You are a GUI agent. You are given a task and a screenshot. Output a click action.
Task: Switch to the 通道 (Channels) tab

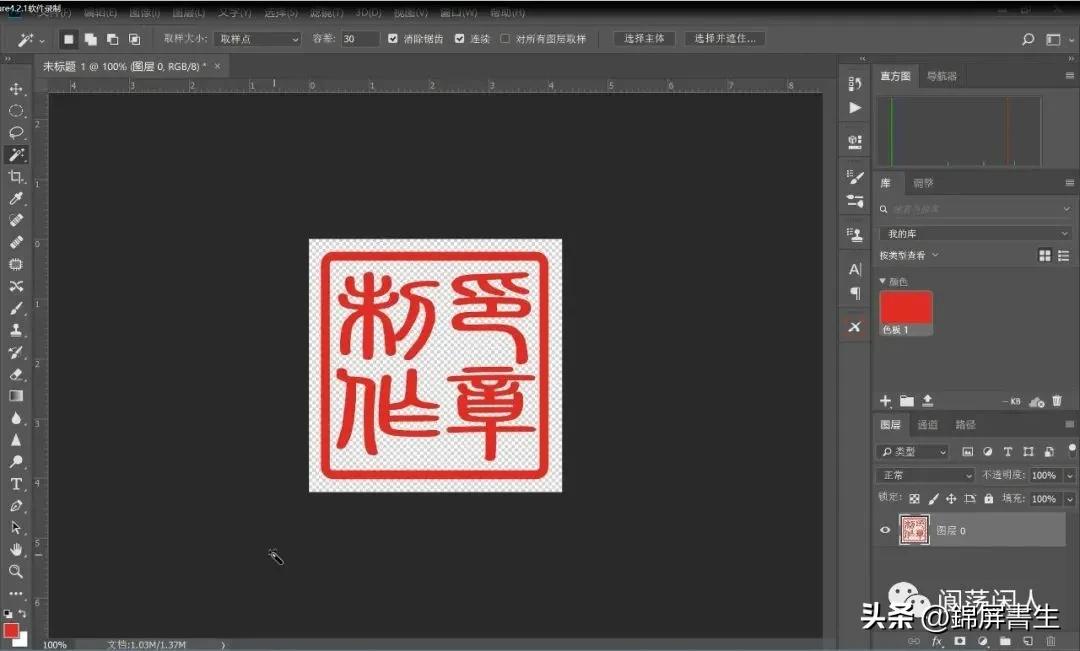(926, 423)
